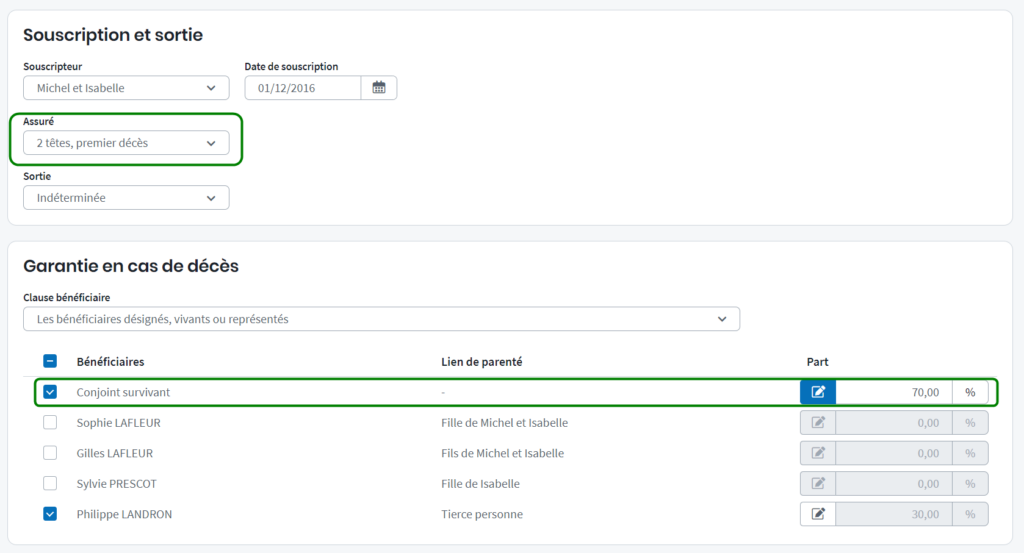Click the edit icon in Sophie LAFLEUR row
This screenshot has height=553, width=1024.
pos(818,423)
